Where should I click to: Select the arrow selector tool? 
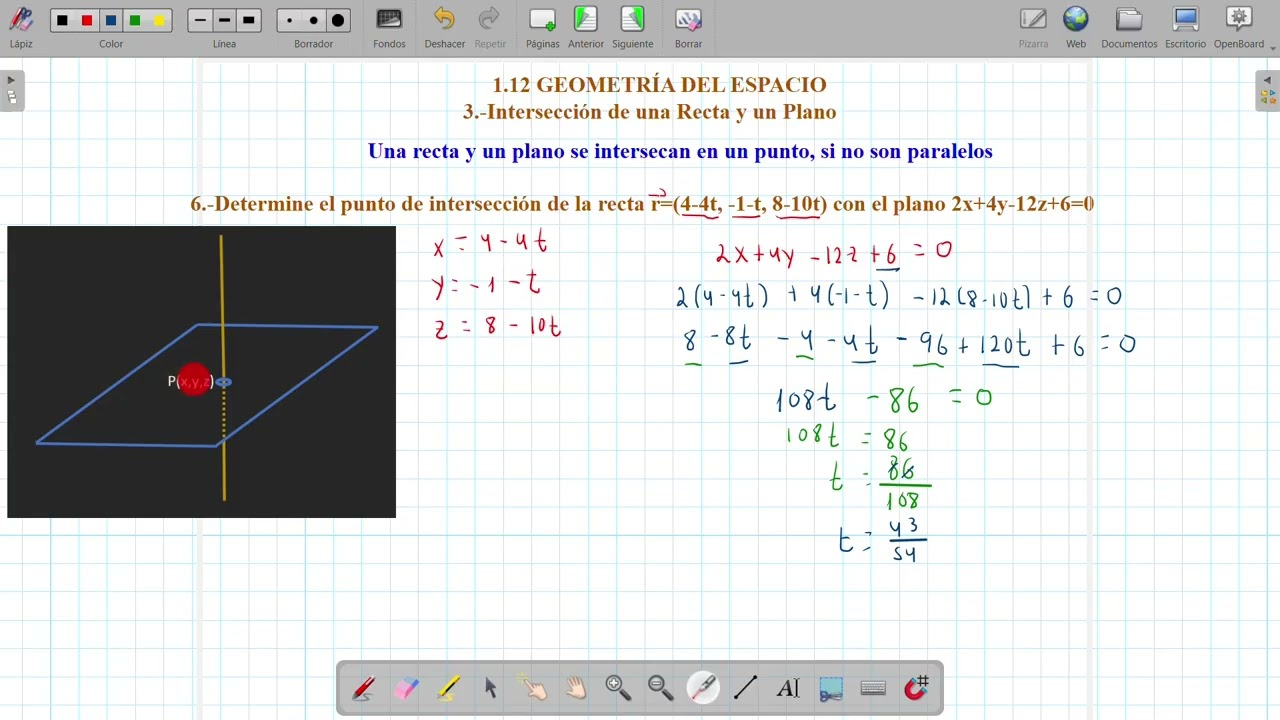pos(491,688)
